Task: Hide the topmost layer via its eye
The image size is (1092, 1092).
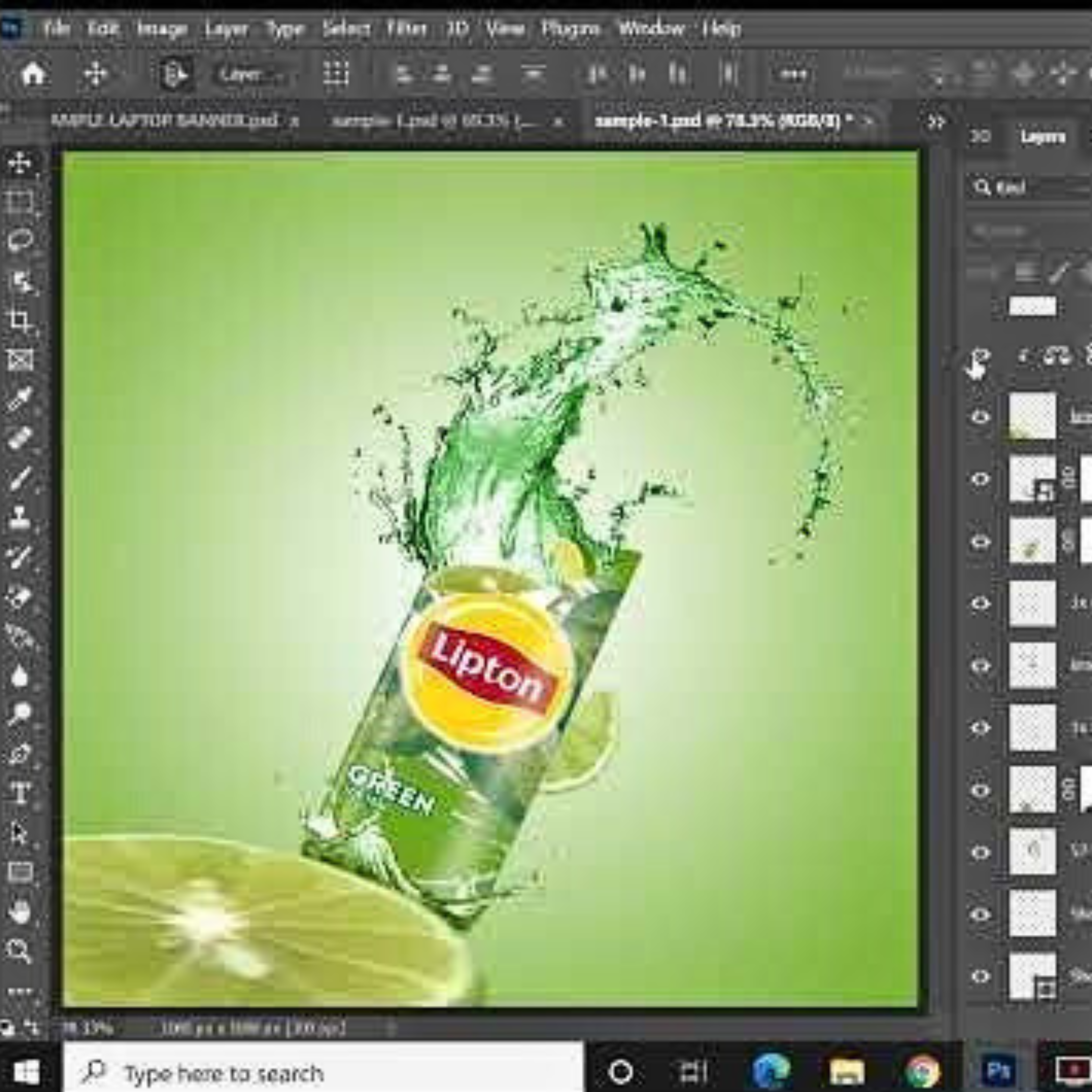Action: click(981, 417)
